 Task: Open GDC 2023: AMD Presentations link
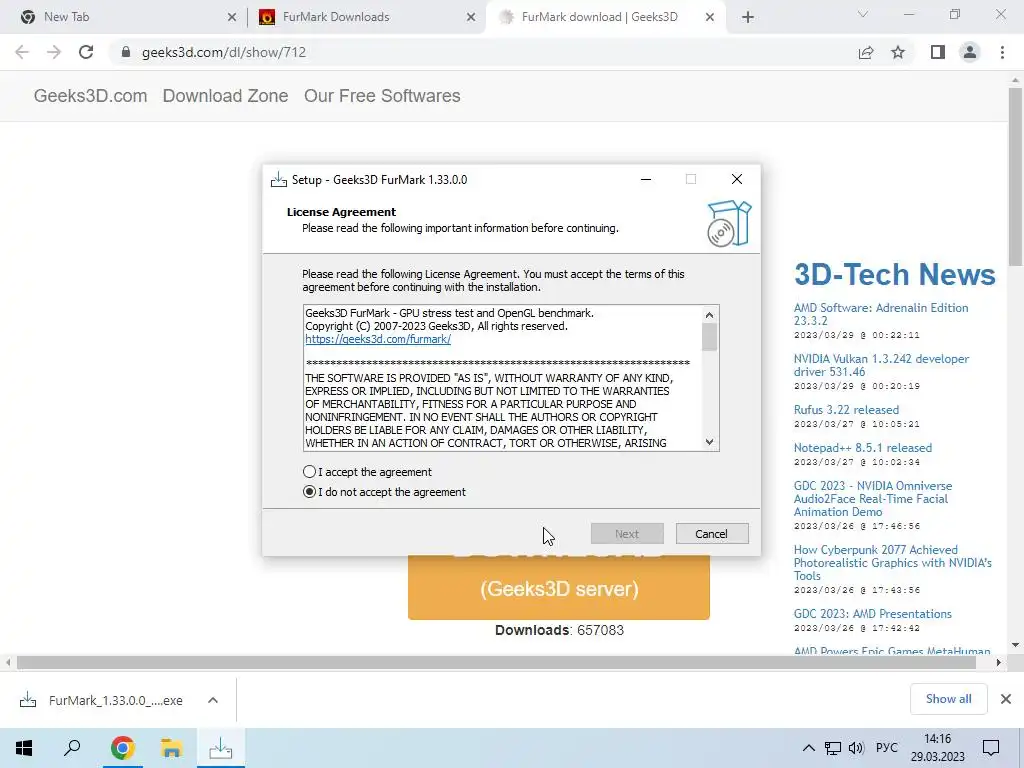872,613
